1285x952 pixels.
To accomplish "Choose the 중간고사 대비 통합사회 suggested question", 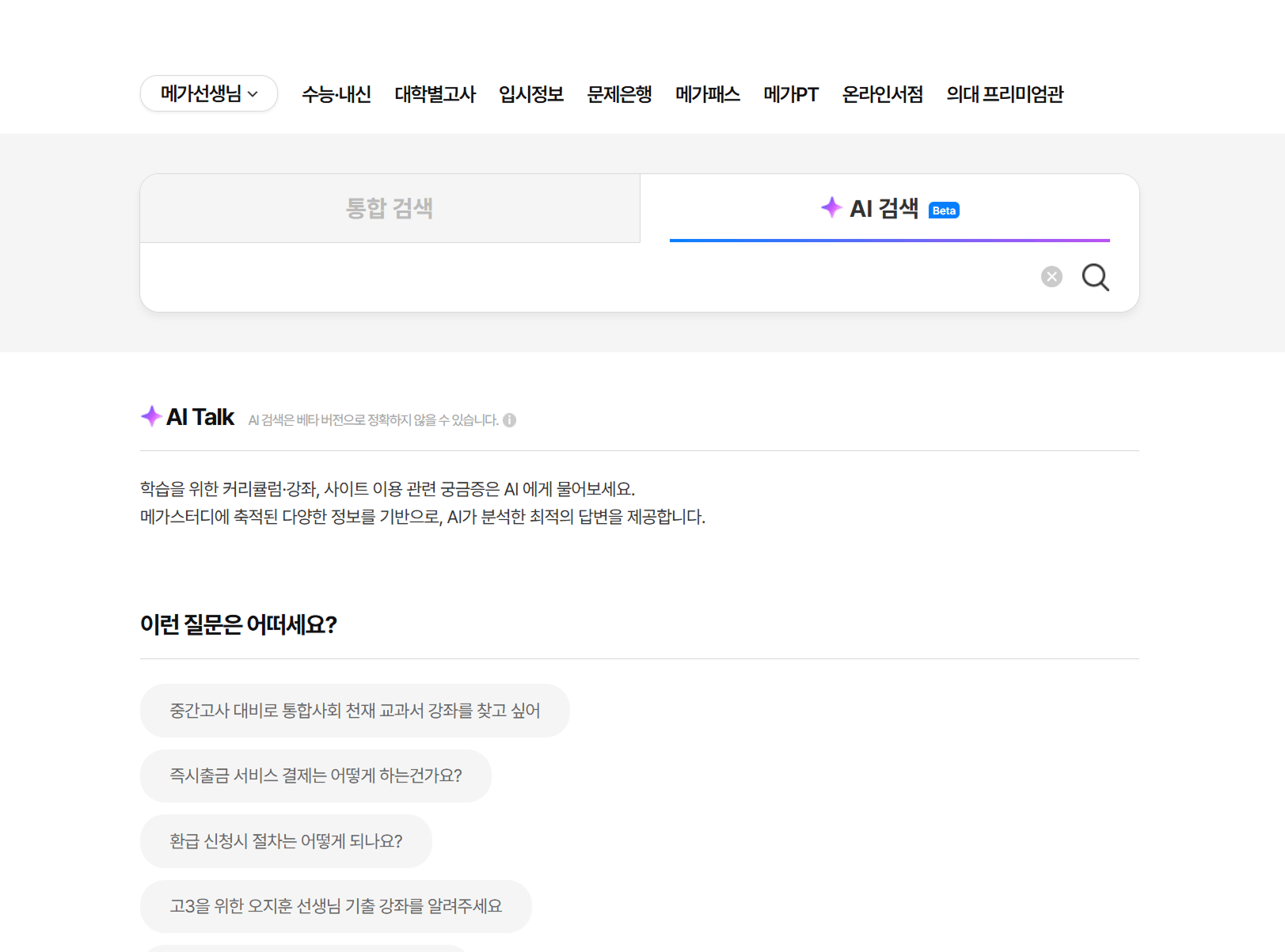I will 355,711.
